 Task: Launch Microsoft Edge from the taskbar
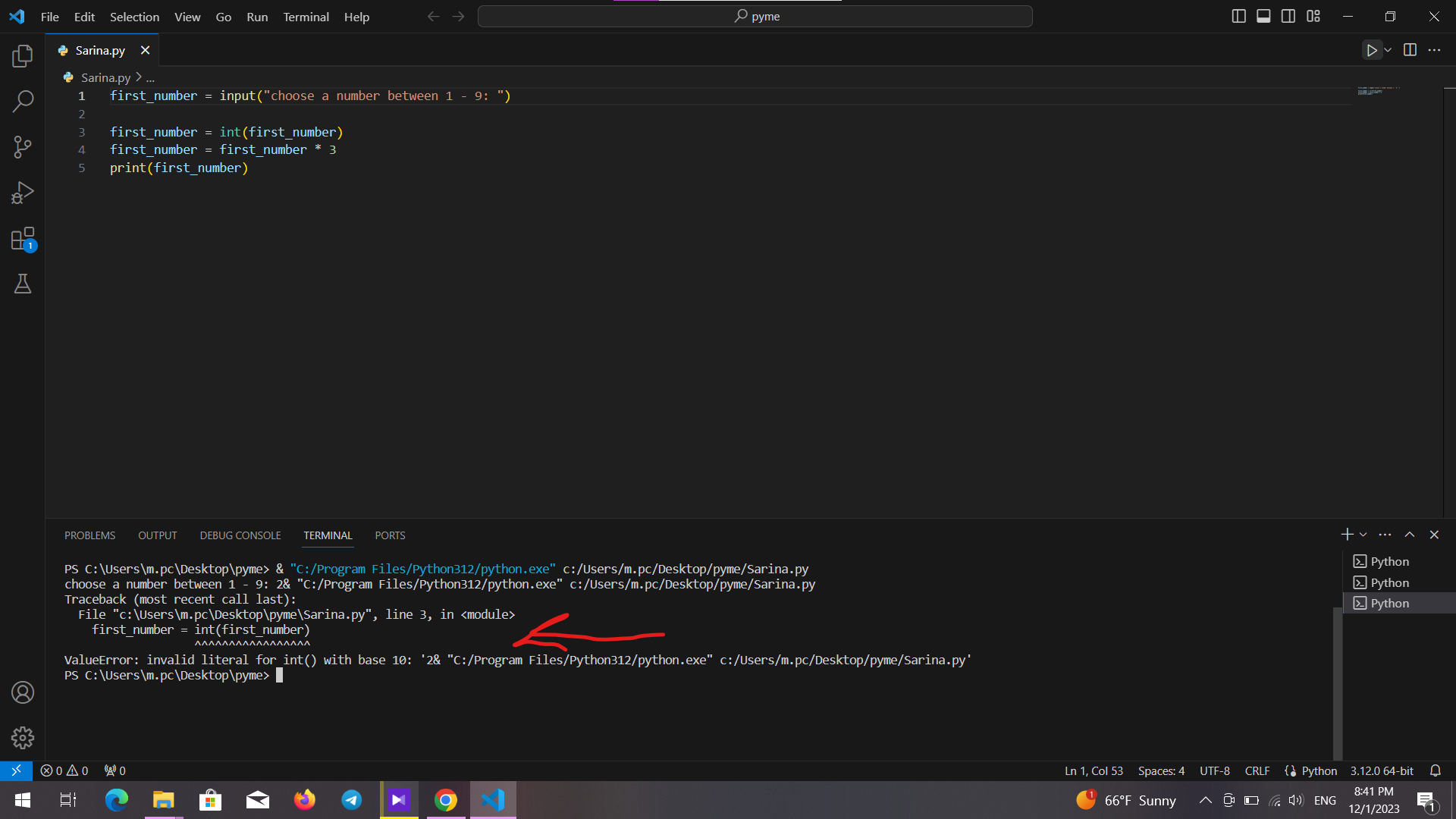click(x=116, y=800)
